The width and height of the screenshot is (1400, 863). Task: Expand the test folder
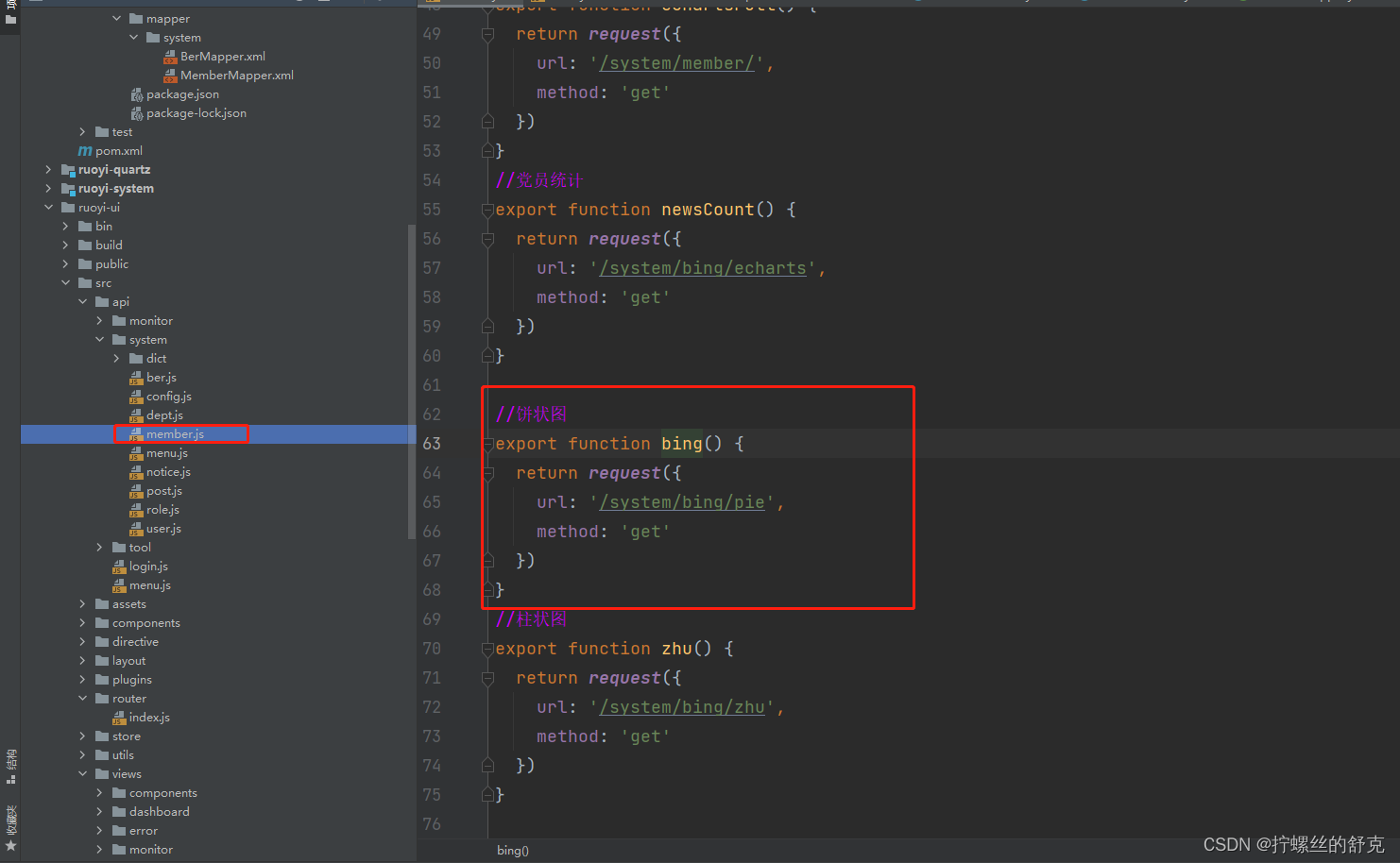82,132
